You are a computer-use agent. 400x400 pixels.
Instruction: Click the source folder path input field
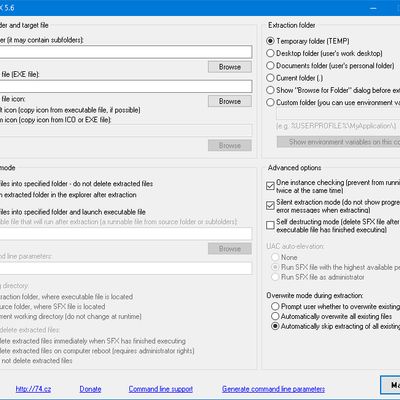pyautogui.click(x=126, y=52)
